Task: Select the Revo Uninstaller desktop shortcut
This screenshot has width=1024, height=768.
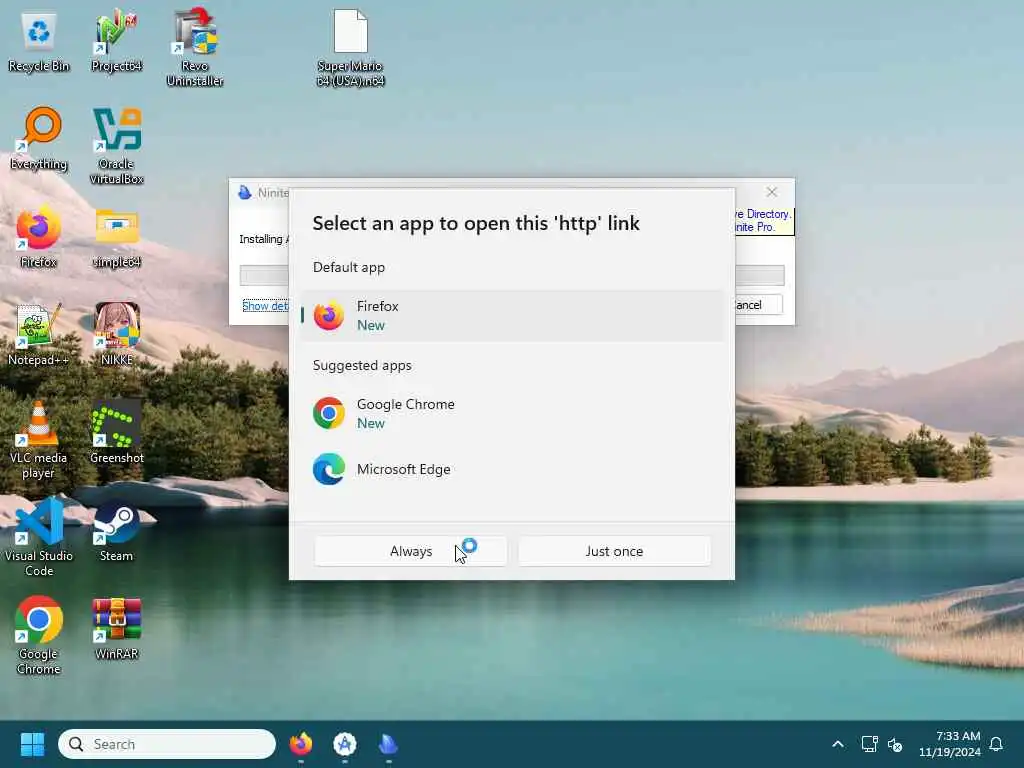Action: 195,47
